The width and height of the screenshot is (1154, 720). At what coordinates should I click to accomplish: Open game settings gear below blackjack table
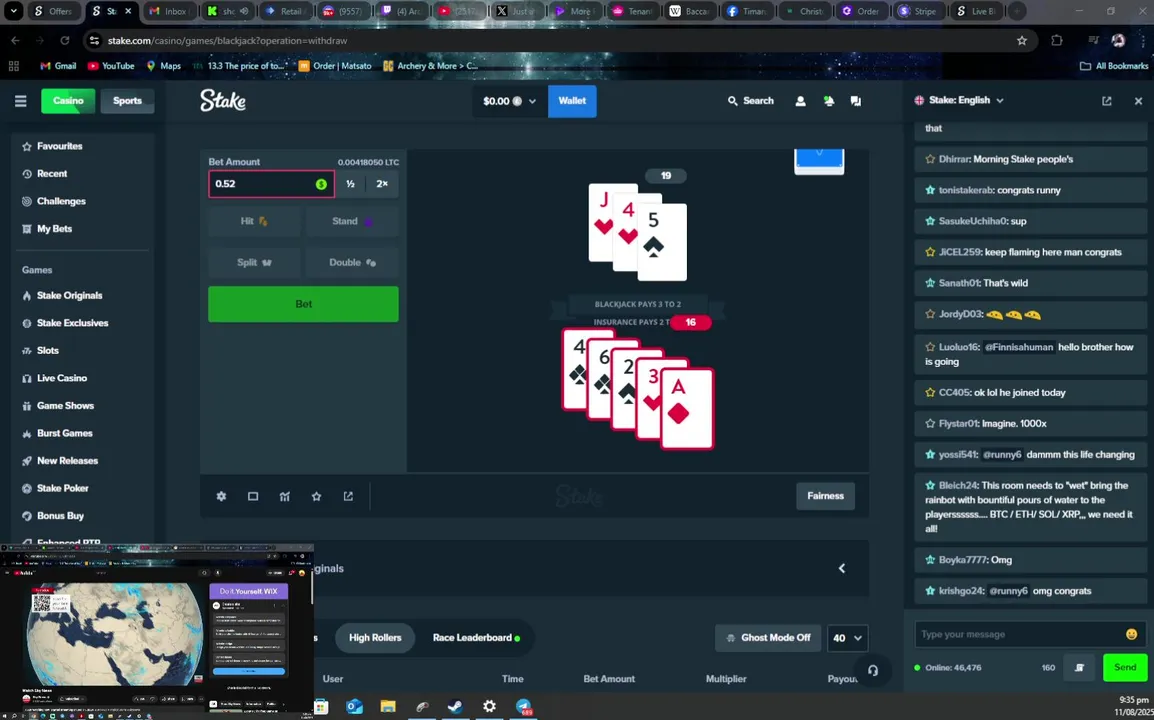click(x=221, y=496)
